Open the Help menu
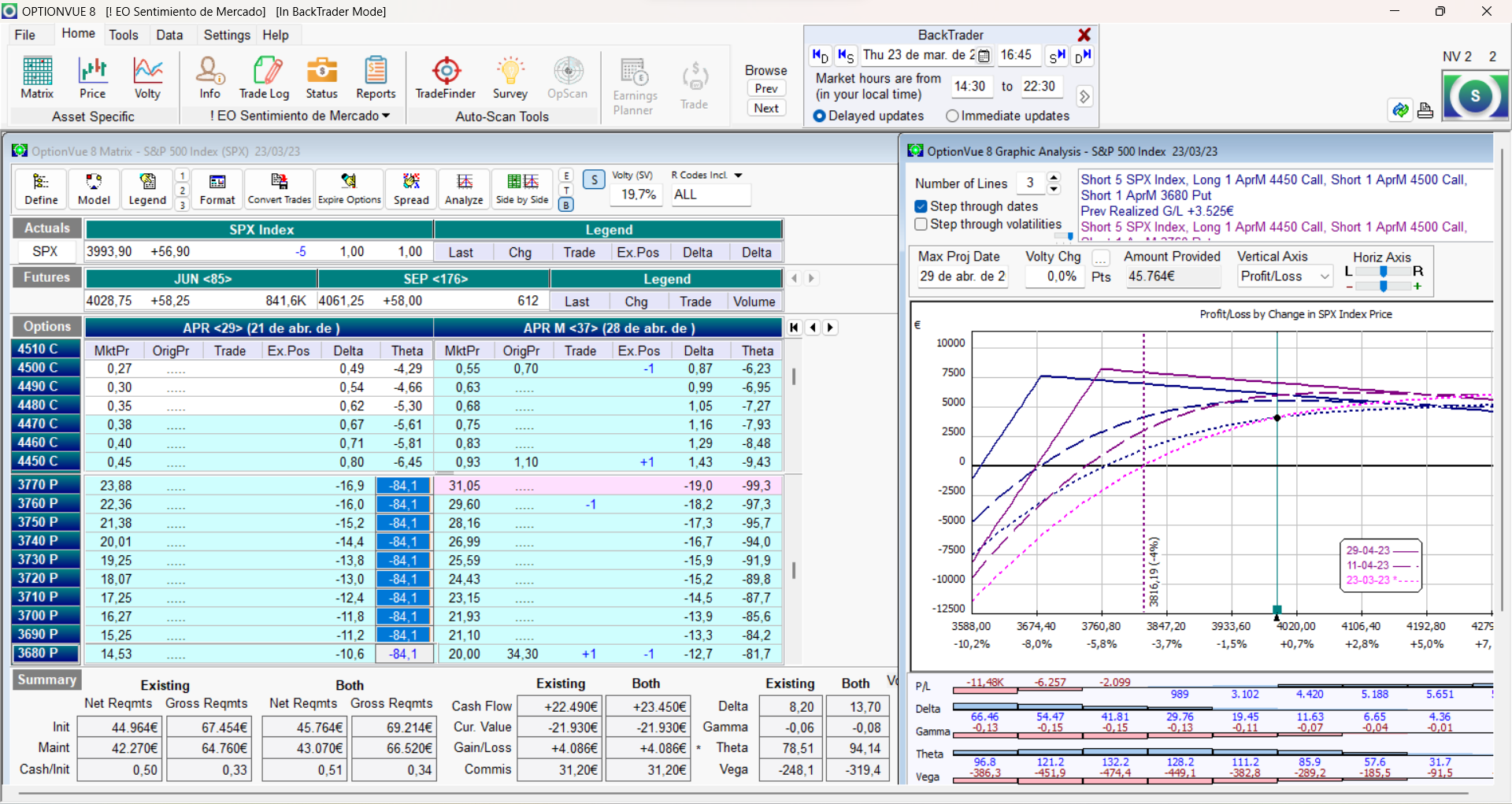The width and height of the screenshot is (1512, 804). 276,35
